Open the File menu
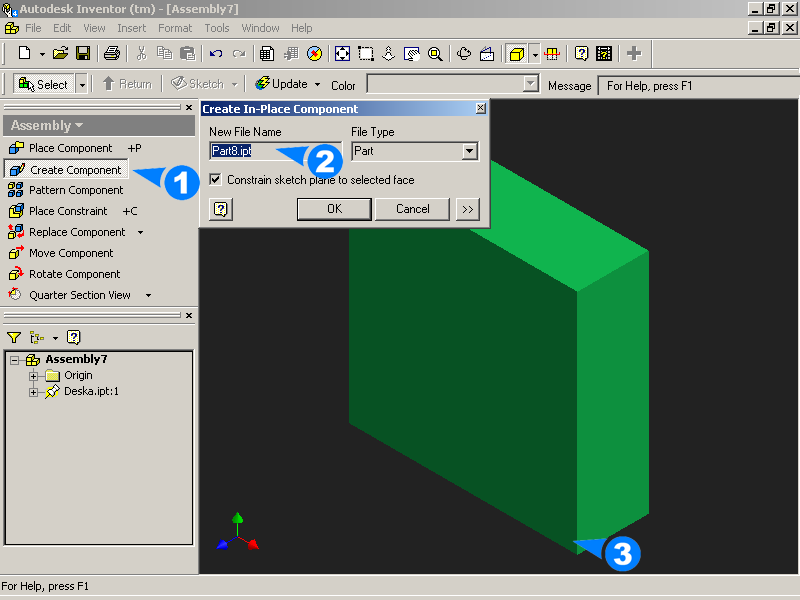The width and height of the screenshot is (800, 600). point(33,28)
